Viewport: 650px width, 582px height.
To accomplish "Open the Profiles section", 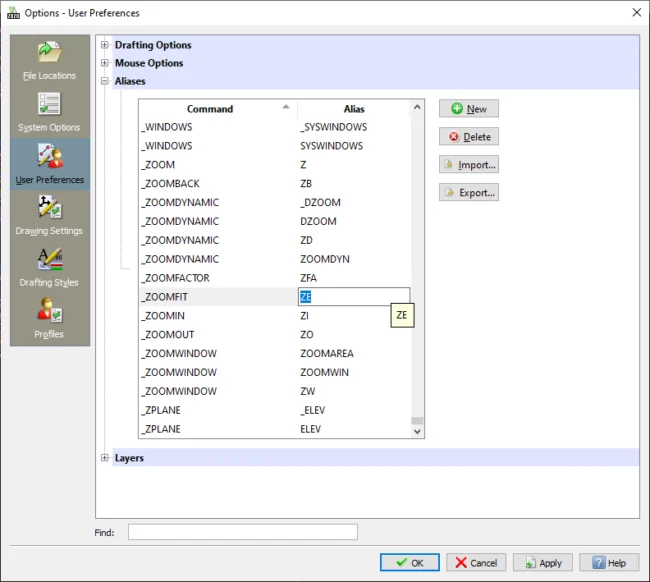I will coord(49,320).
